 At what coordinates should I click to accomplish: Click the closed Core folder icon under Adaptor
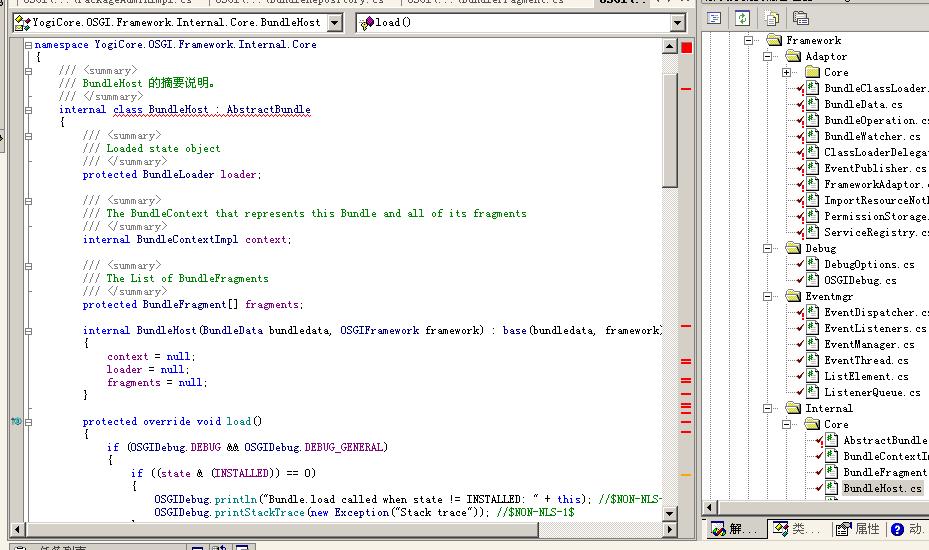click(x=812, y=72)
